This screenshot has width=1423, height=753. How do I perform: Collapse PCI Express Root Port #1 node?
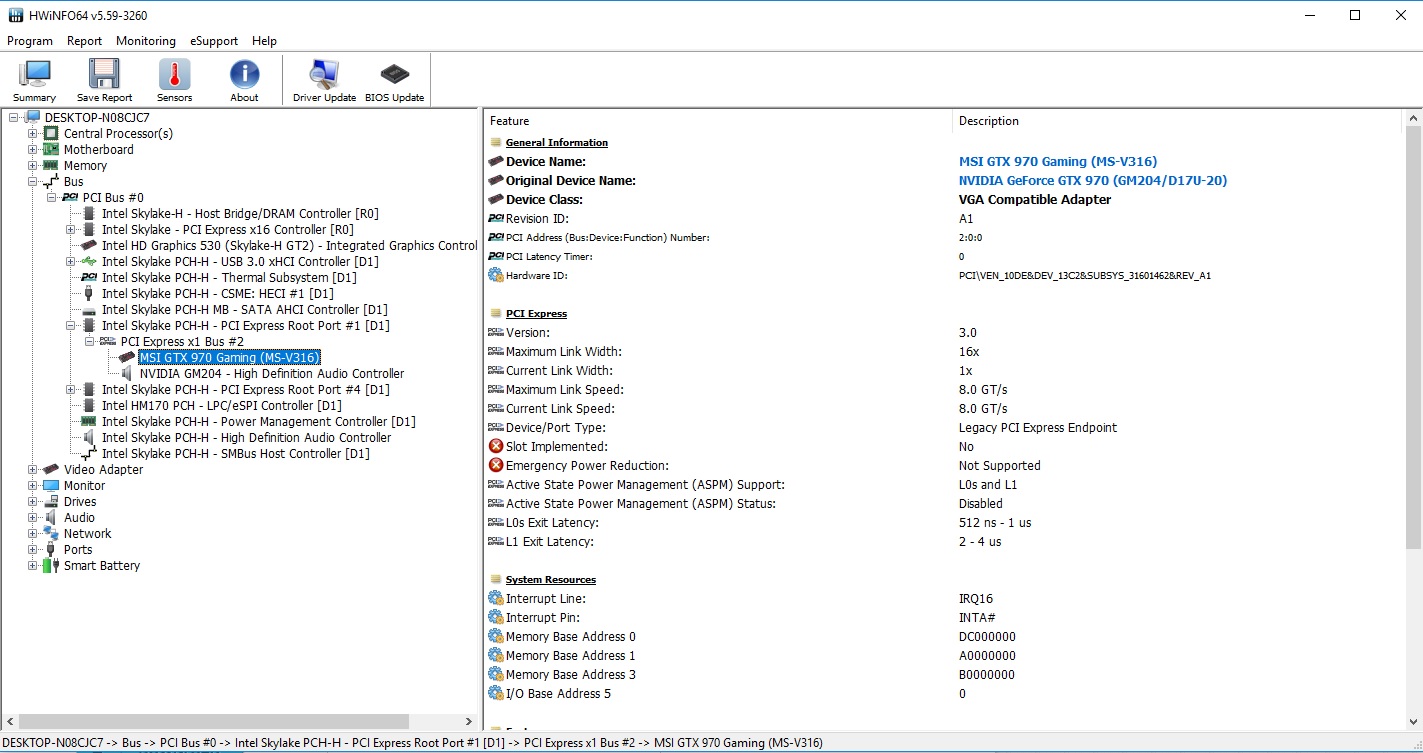[x=71, y=326]
